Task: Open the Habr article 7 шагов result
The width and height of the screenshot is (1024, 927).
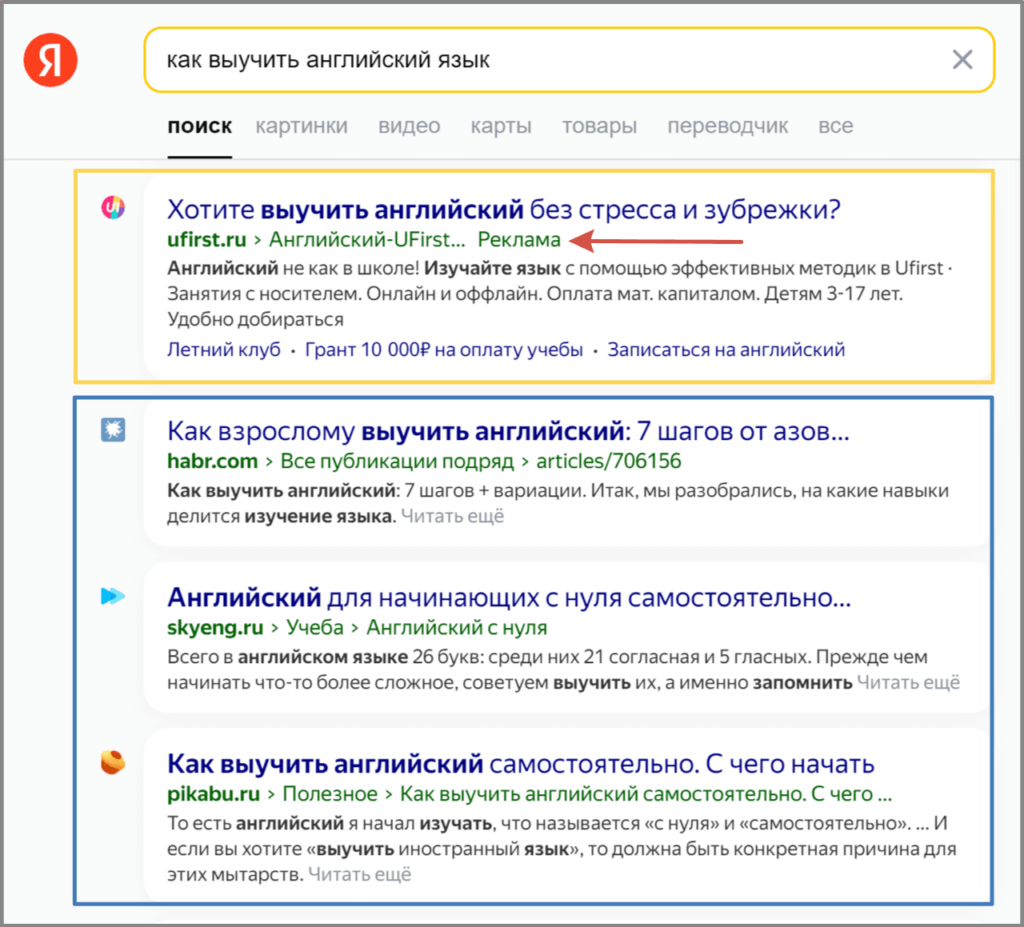Action: click(x=508, y=432)
